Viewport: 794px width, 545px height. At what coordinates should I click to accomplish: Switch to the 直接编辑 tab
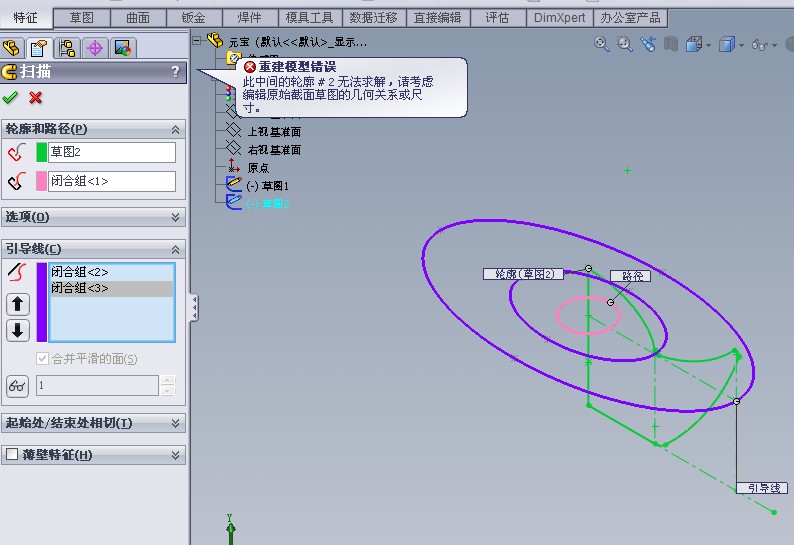(x=438, y=18)
